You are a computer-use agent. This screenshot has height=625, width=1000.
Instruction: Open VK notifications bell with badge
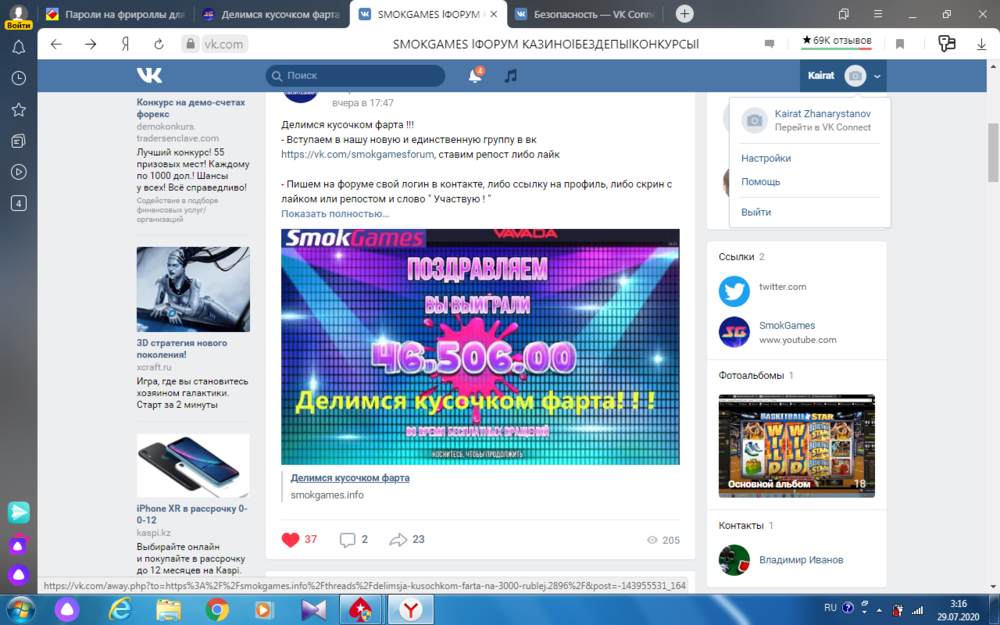click(475, 75)
